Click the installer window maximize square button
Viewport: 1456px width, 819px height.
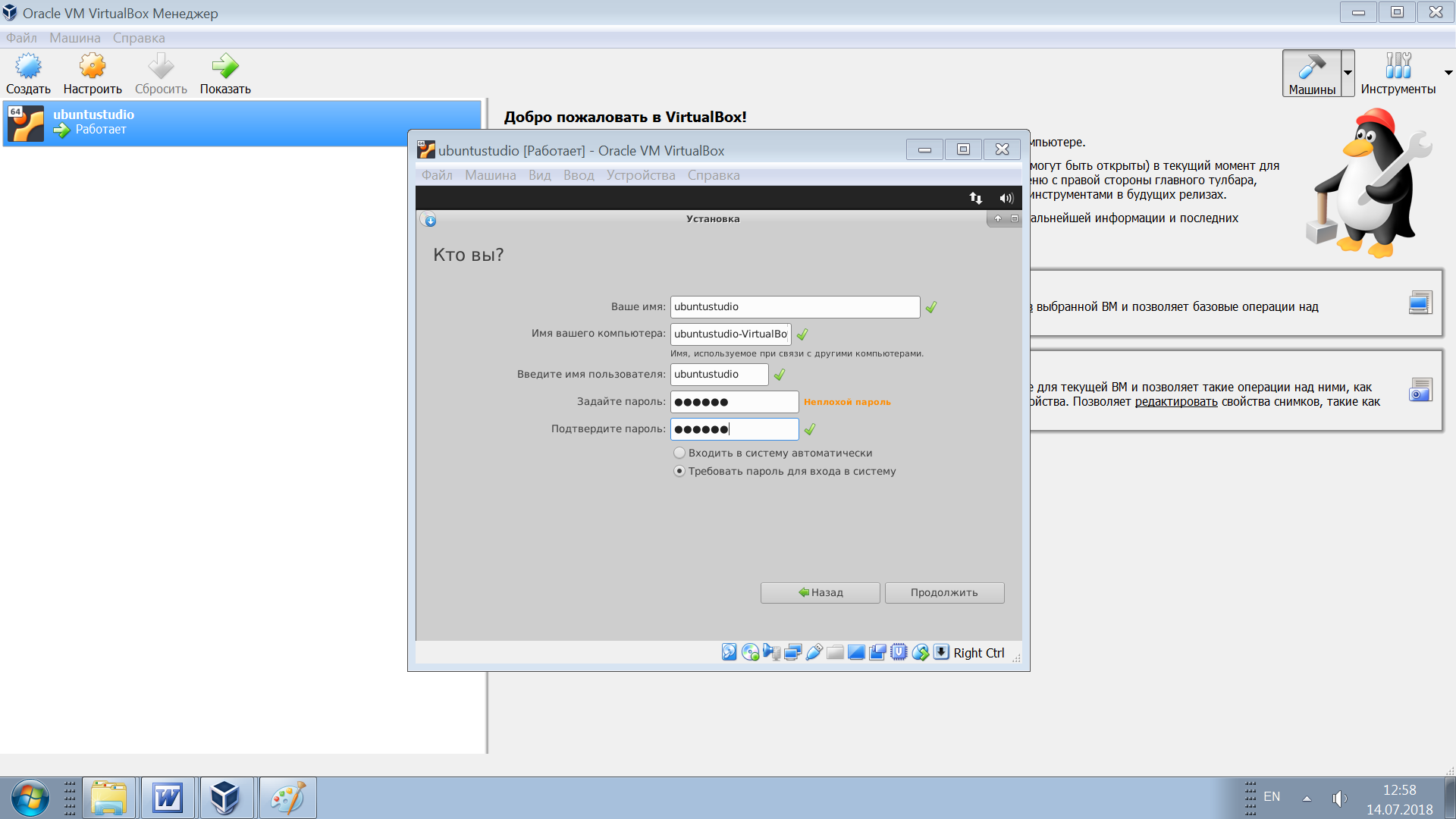(x=1015, y=218)
